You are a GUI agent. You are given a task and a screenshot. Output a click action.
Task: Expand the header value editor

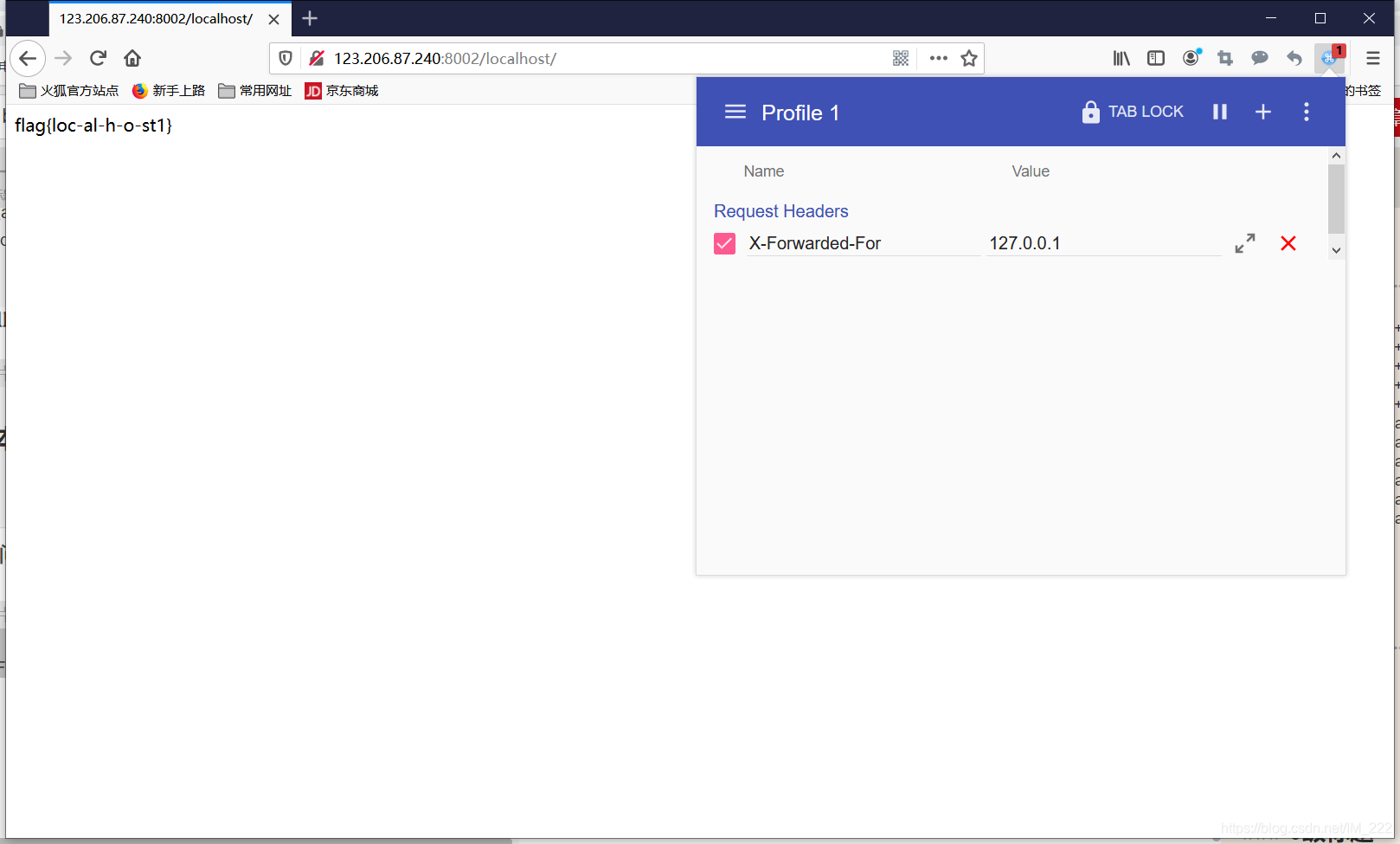(1245, 243)
